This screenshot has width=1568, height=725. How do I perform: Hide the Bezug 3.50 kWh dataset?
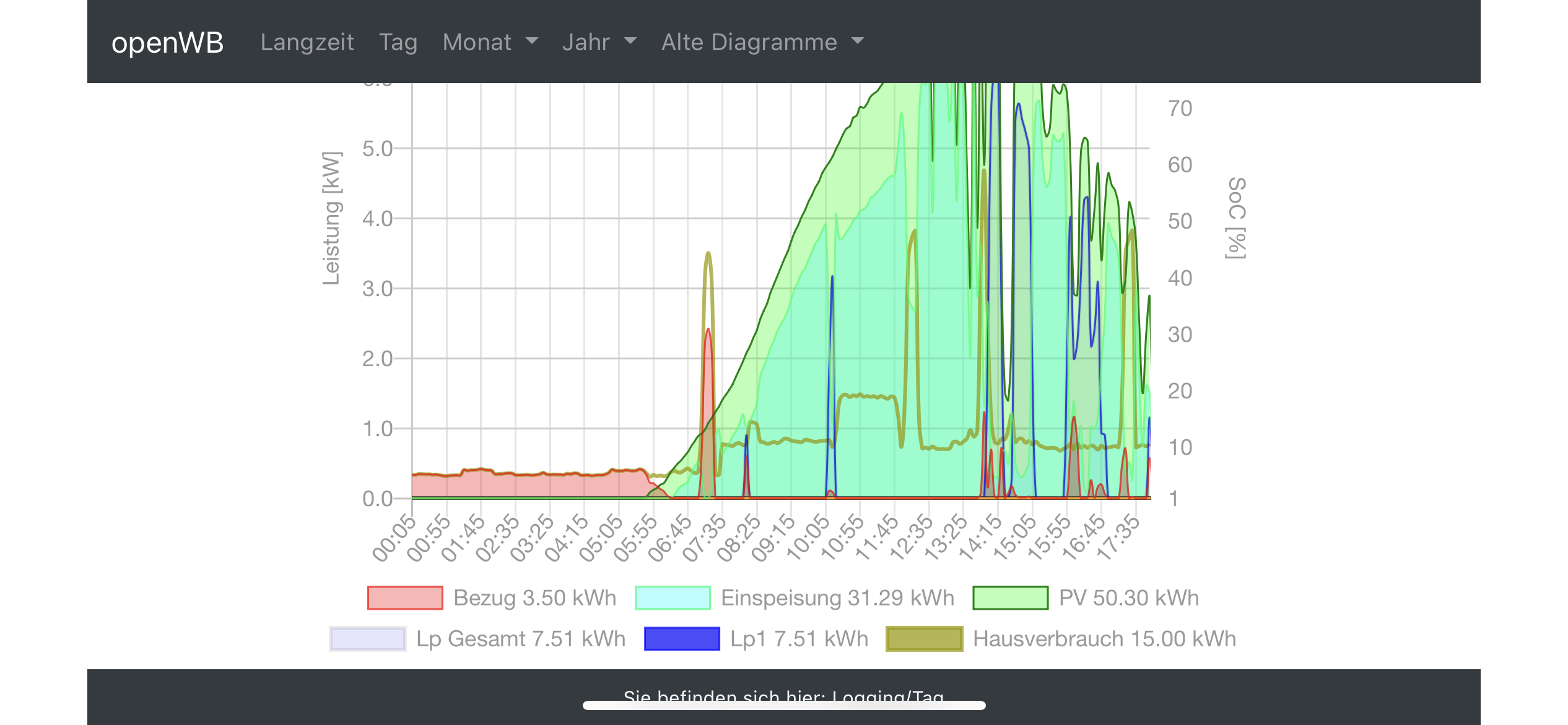pos(534,598)
